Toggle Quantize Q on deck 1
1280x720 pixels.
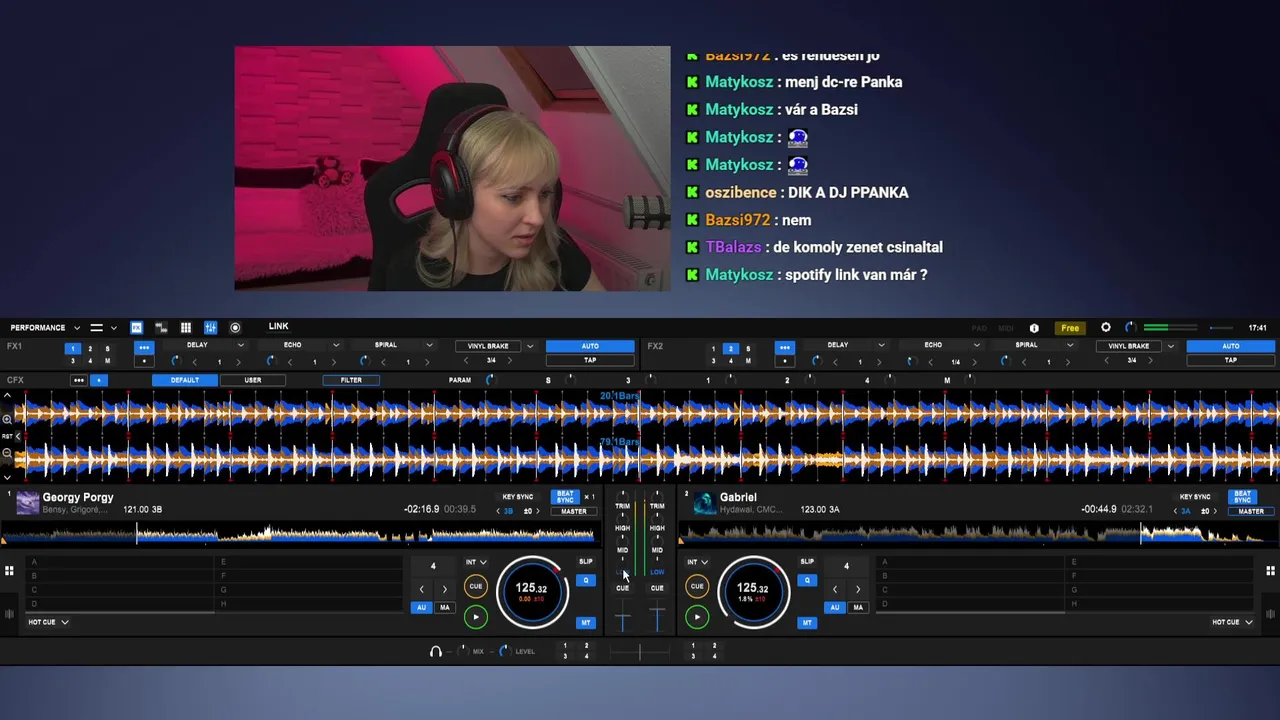(586, 580)
